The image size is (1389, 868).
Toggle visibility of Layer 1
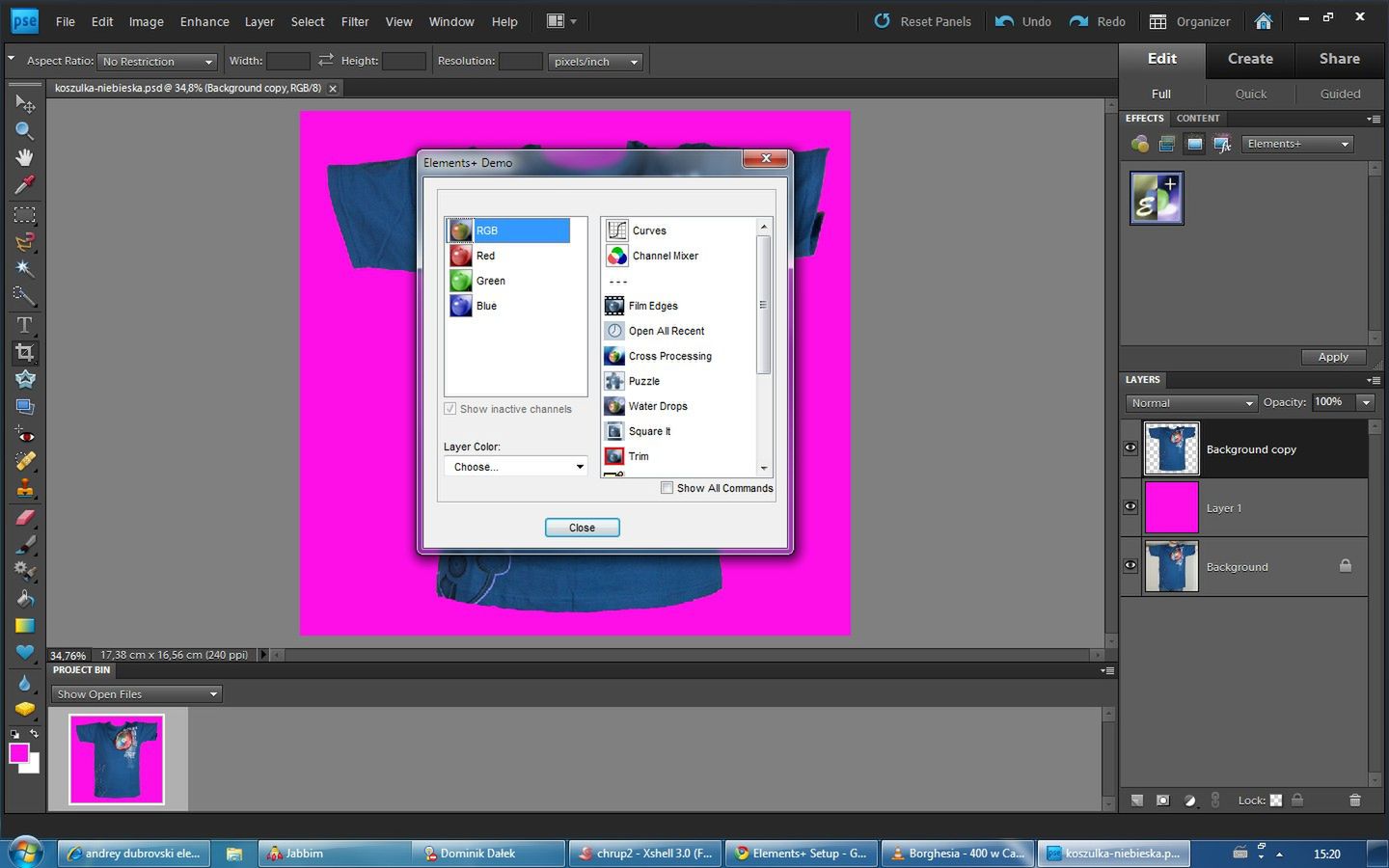(x=1130, y=507)
